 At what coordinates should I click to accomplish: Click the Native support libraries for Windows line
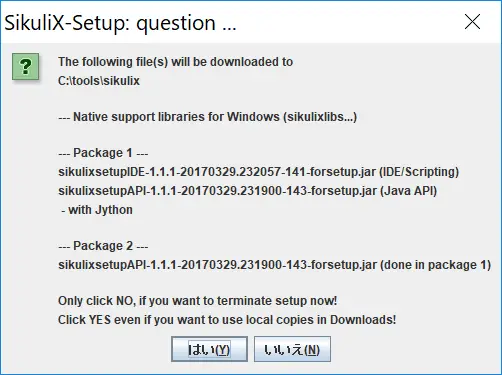coord(207,117)
